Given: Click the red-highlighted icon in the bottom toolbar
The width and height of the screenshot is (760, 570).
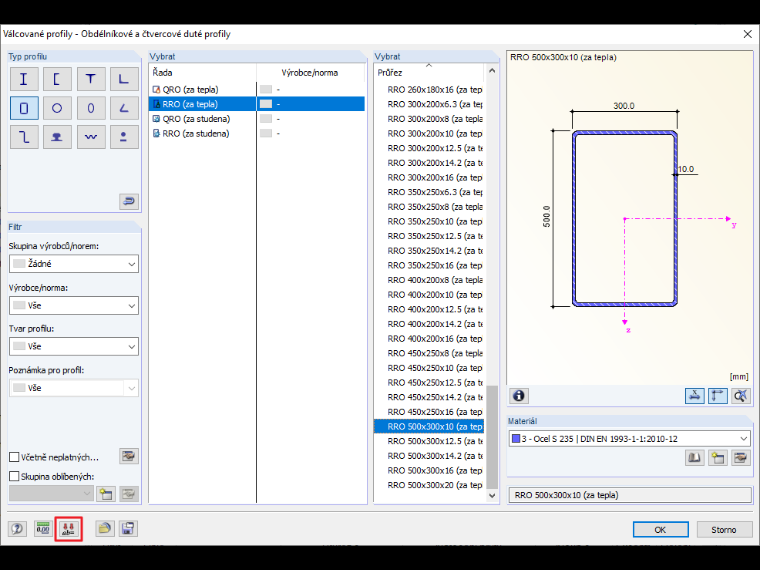Looking at the screenshot, I should pyautogui.click(x=68, y=529).
